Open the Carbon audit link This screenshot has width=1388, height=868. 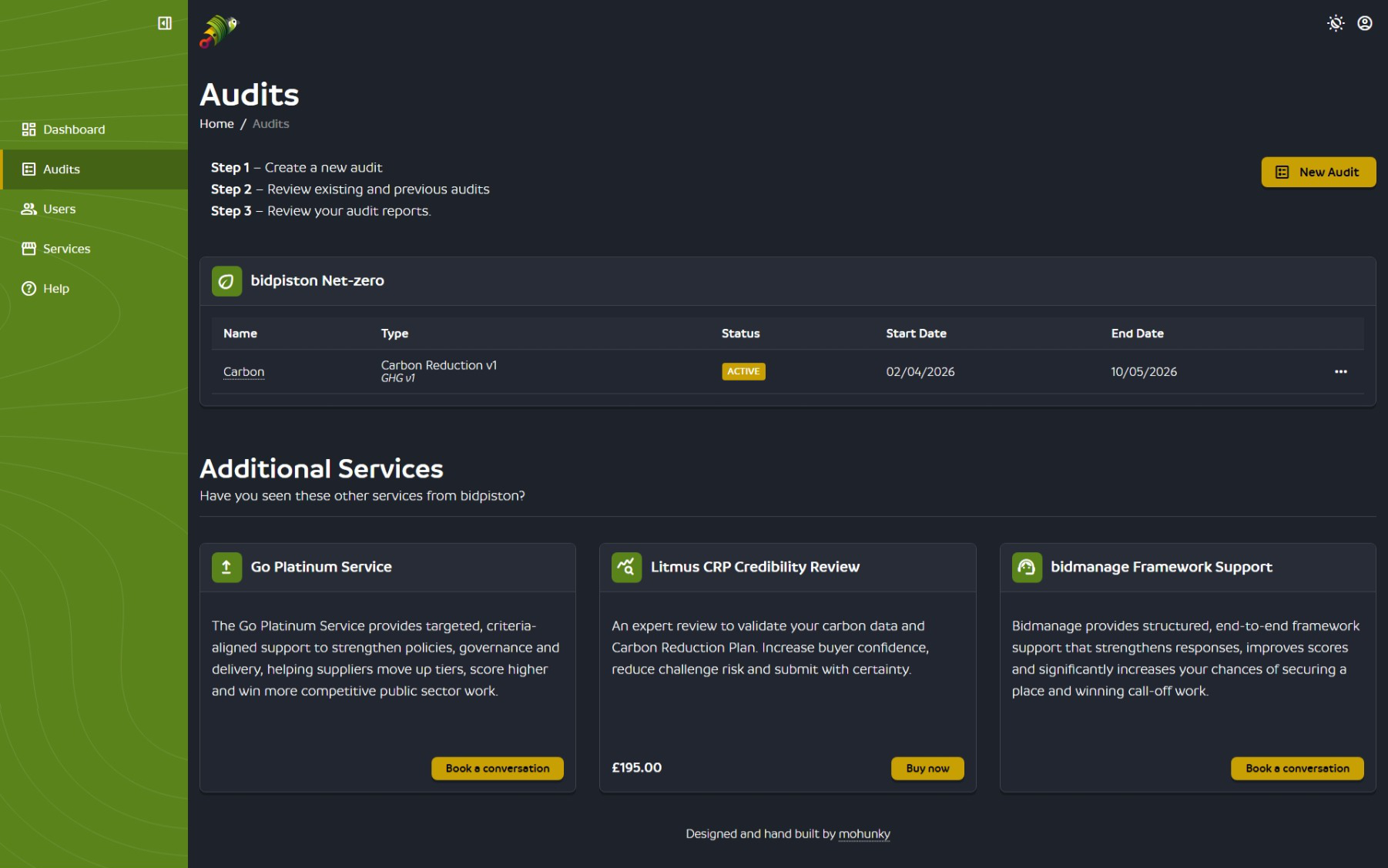coord(243,372)
